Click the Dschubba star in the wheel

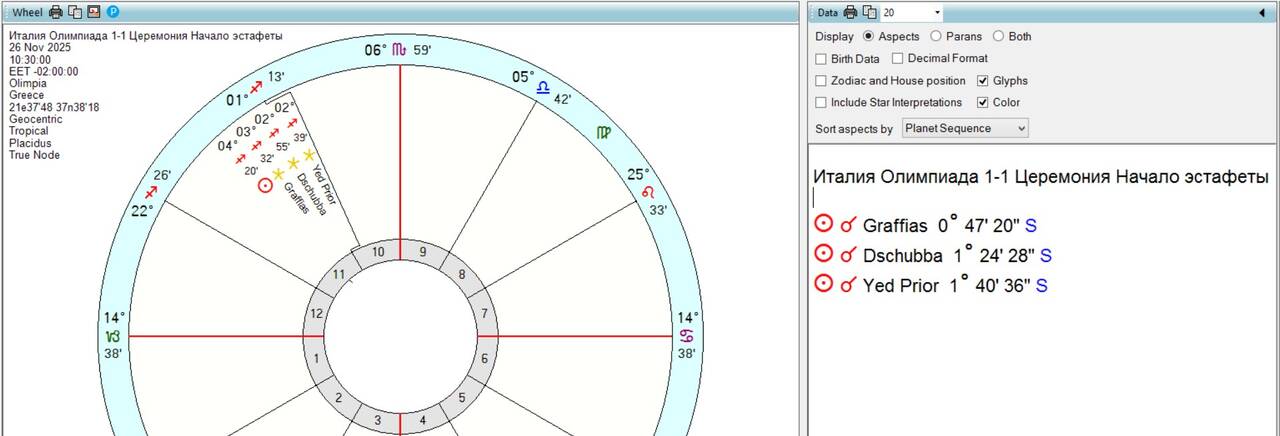[293, 163]
